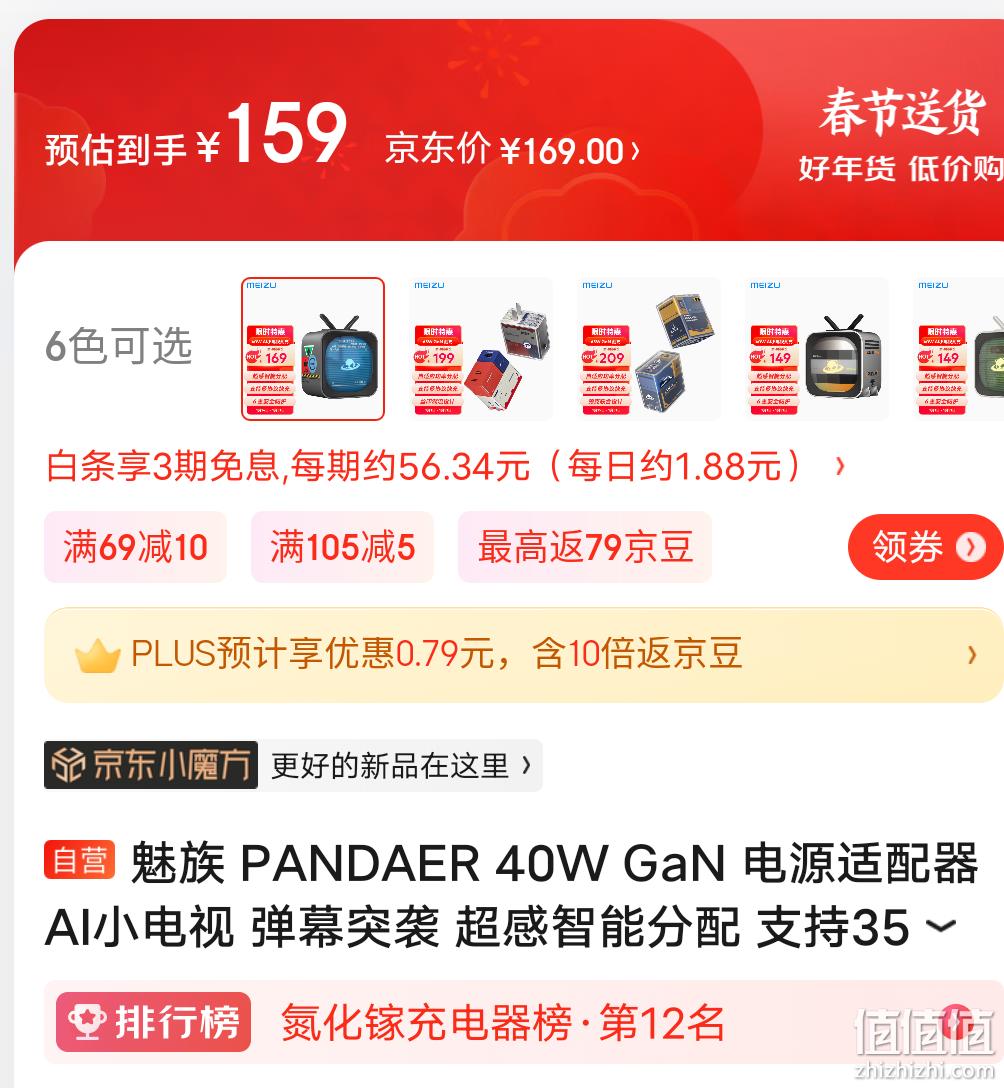
Task: Expand the full product title with down chevron
Action: pyautogui.click(x=942, y=926)
